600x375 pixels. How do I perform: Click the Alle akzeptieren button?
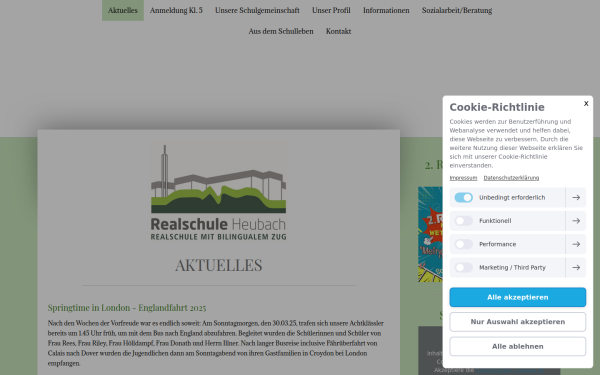517,297
